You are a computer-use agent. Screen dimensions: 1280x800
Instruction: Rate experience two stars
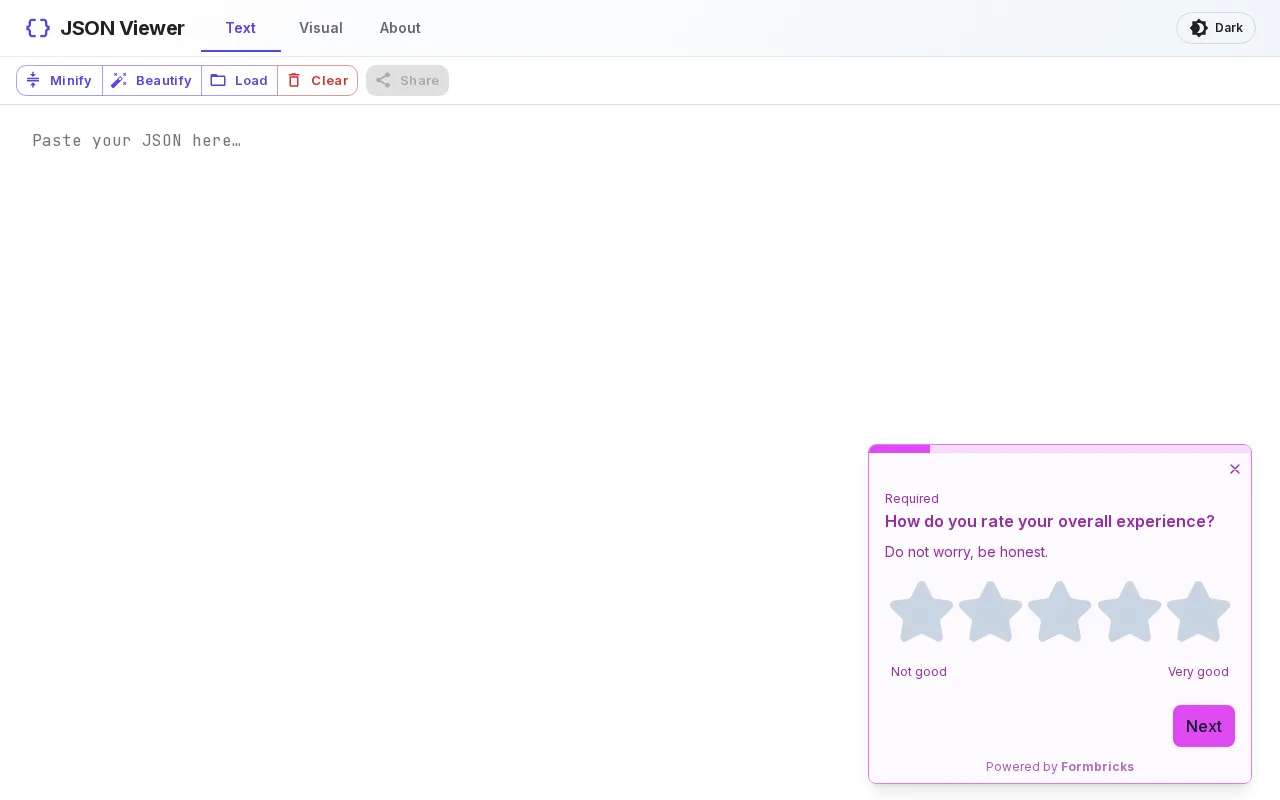(x=991, y=612)
